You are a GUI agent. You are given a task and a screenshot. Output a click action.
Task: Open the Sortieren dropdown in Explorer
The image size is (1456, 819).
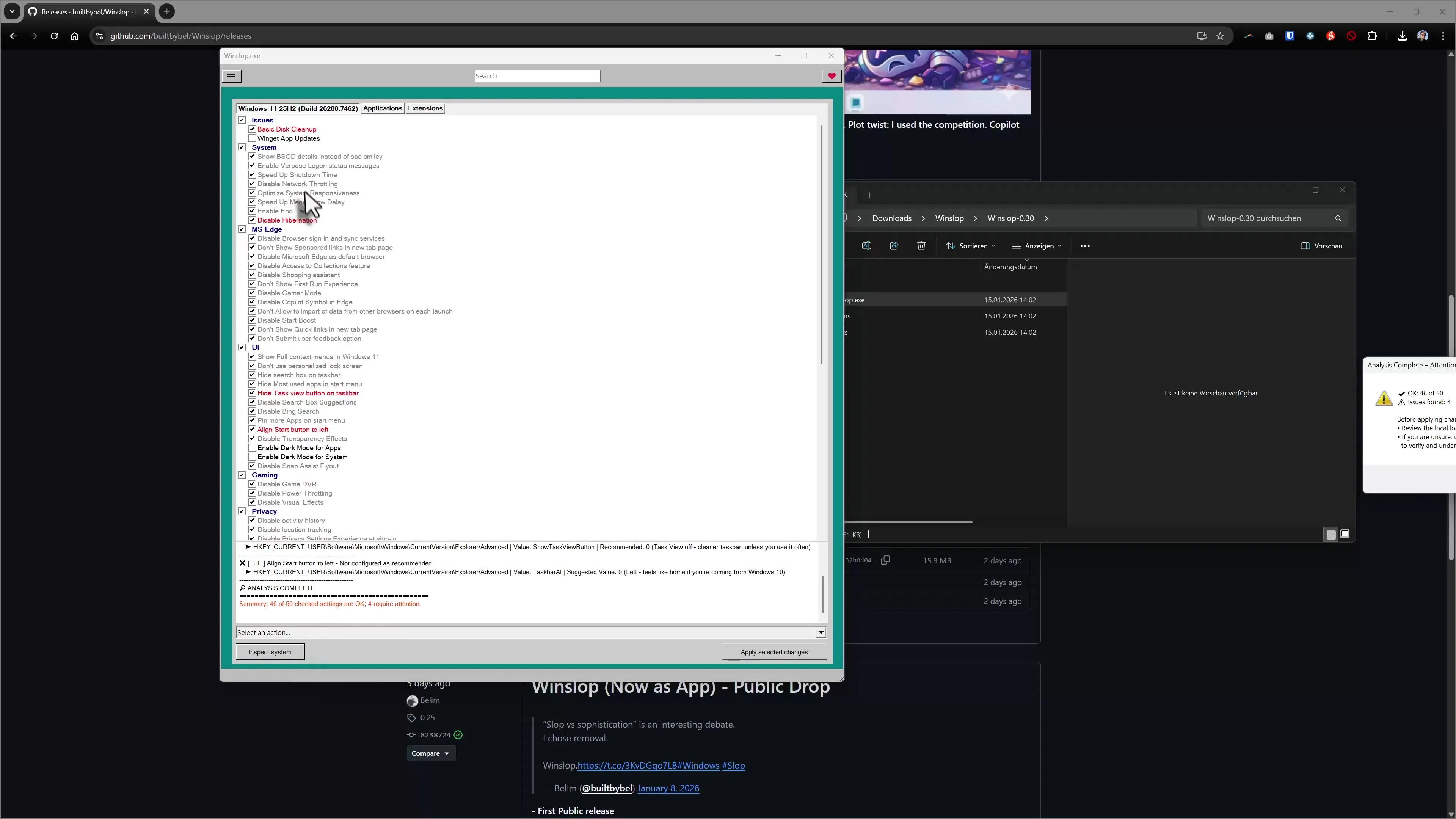pos(971,246)
